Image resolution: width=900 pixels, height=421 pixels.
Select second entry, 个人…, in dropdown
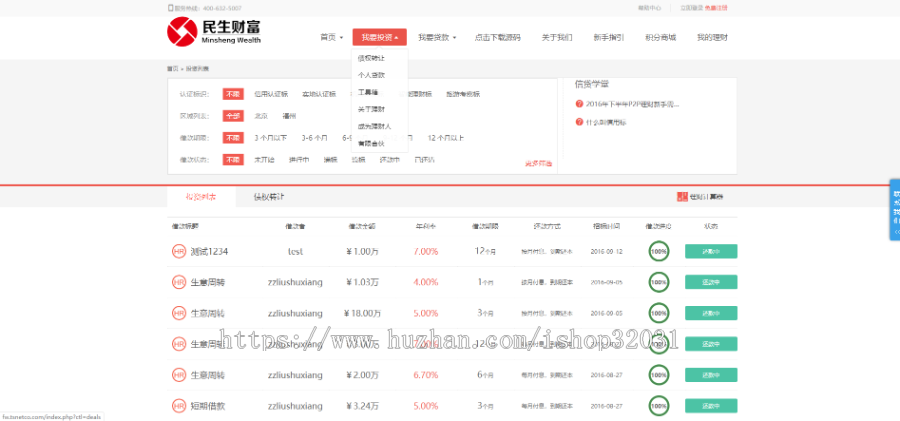point(371,75)
